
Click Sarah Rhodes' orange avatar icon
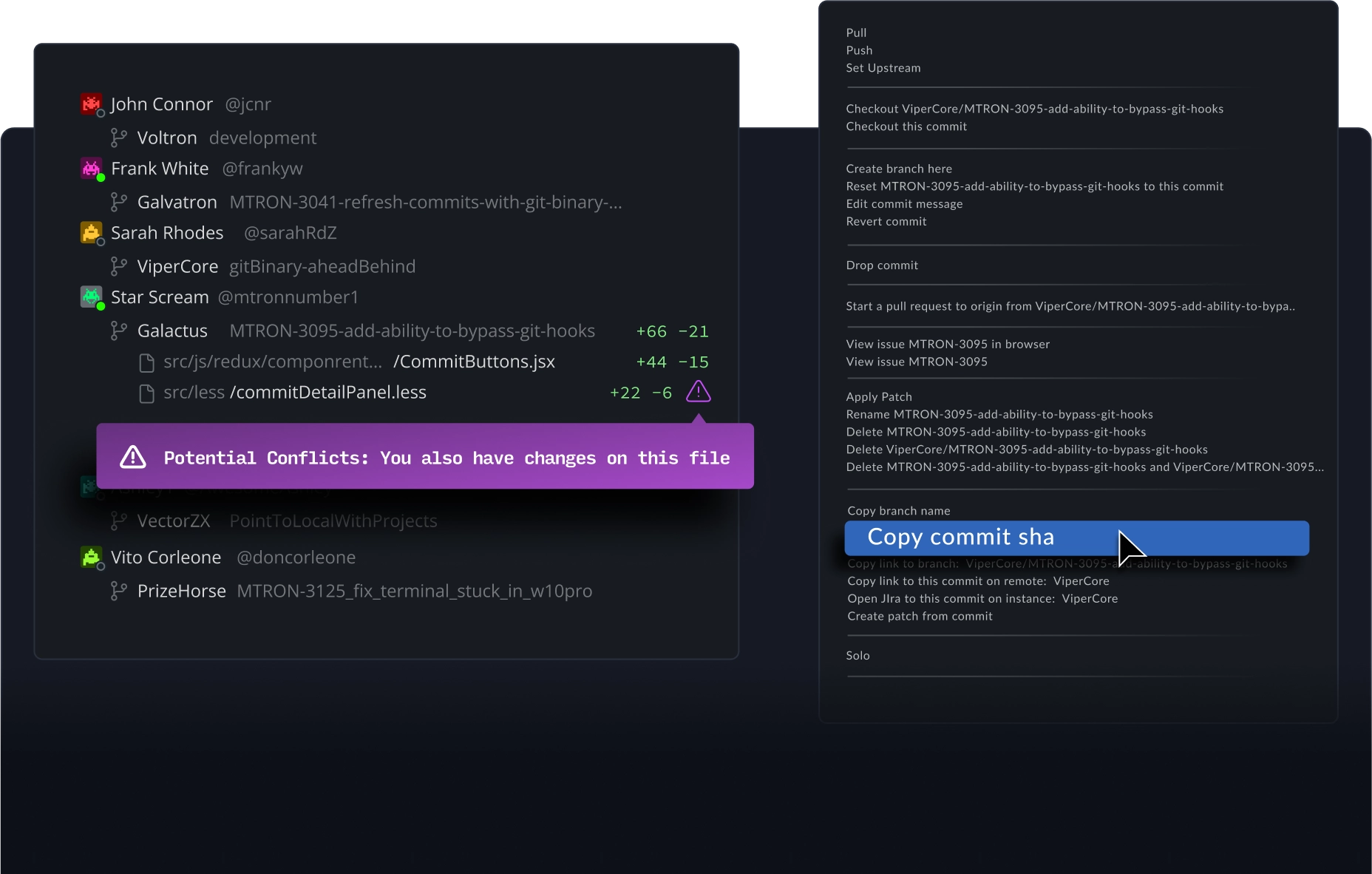pyautogui.click(x=91, y=233)
